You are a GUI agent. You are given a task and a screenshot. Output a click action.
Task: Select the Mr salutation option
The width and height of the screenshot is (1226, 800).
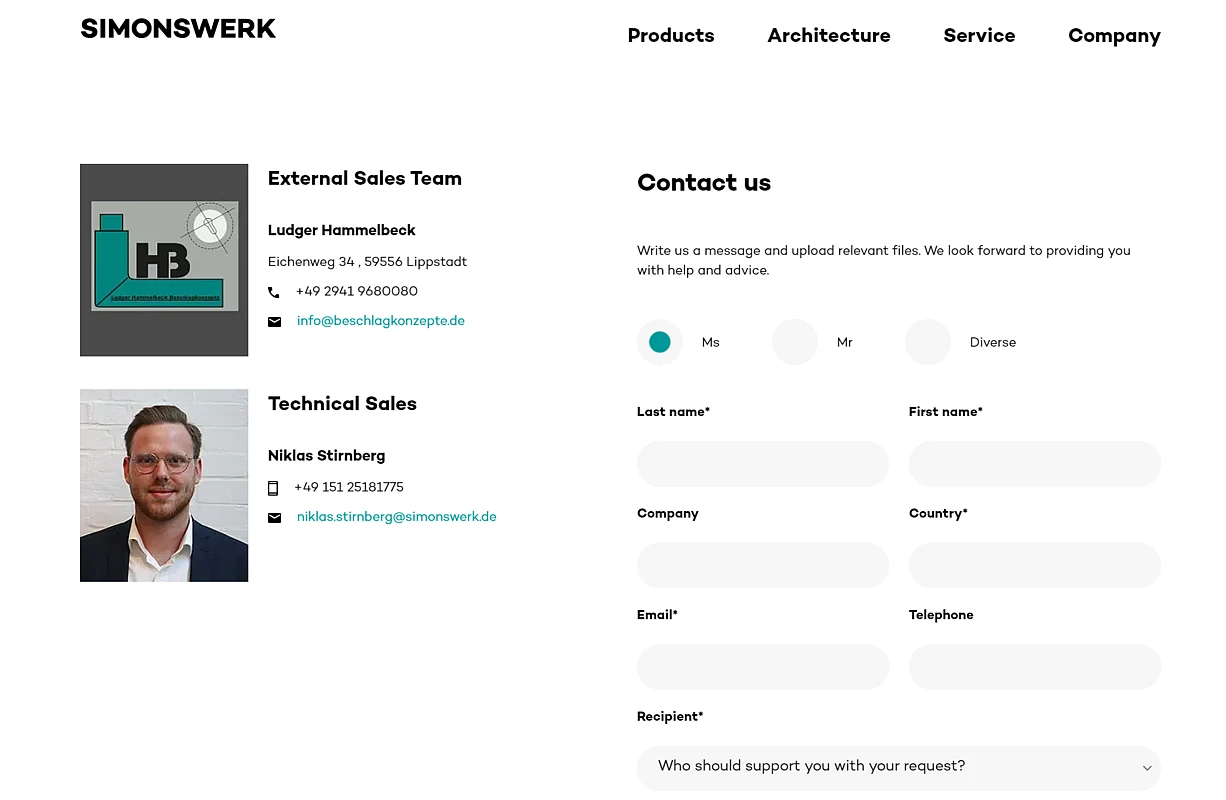click(795, 342)
